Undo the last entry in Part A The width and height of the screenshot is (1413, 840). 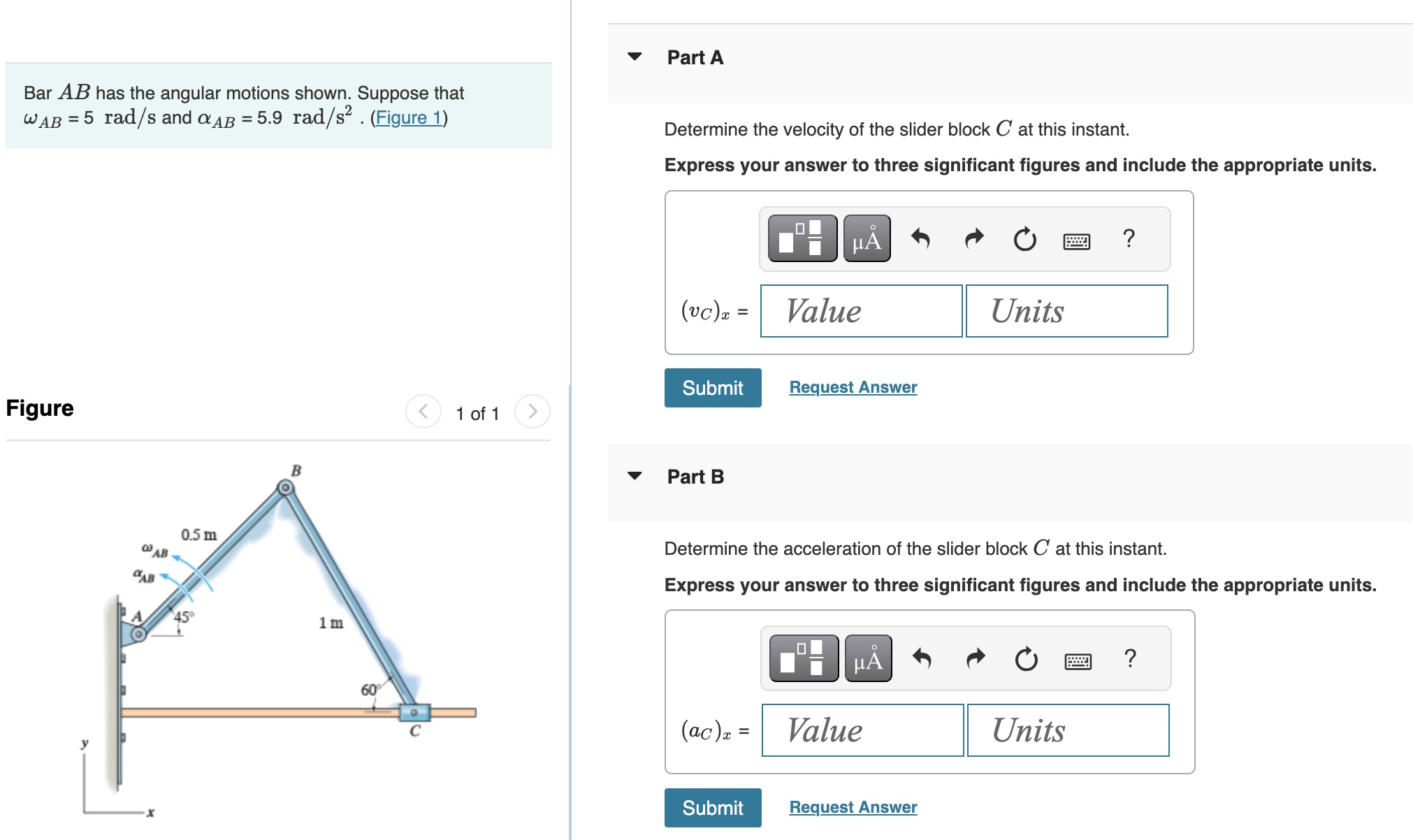point(920,238)
